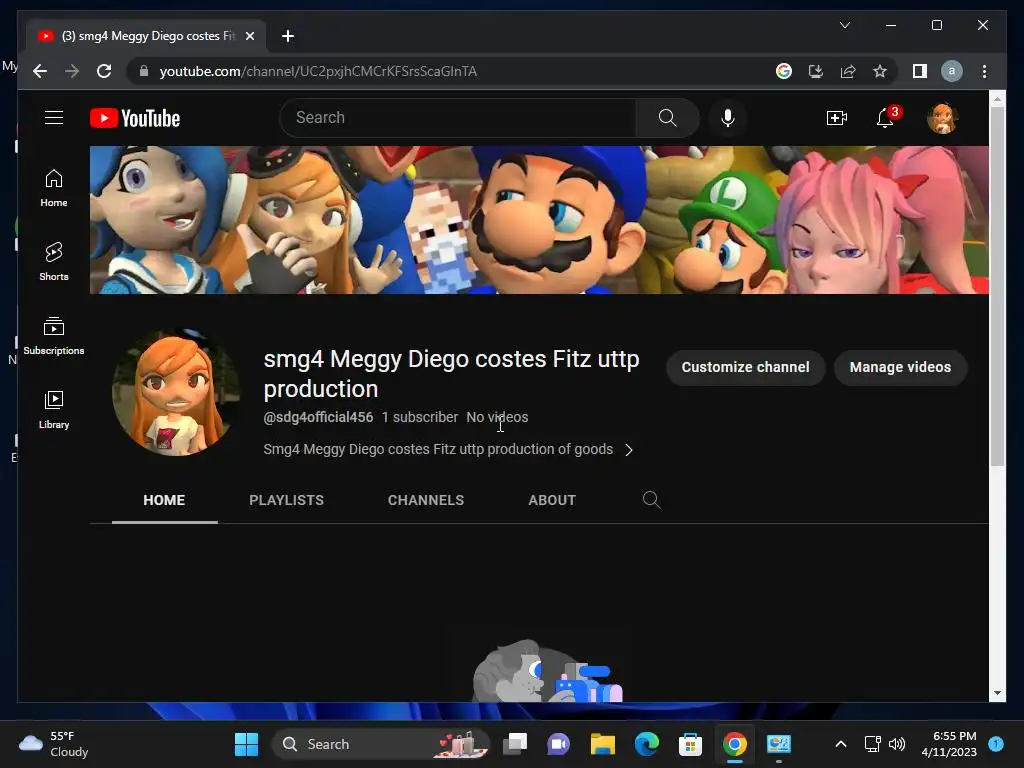Click the taskbar Search box
The width and height of the screenshot is (1024, 768).
click(x=380, y=744)
